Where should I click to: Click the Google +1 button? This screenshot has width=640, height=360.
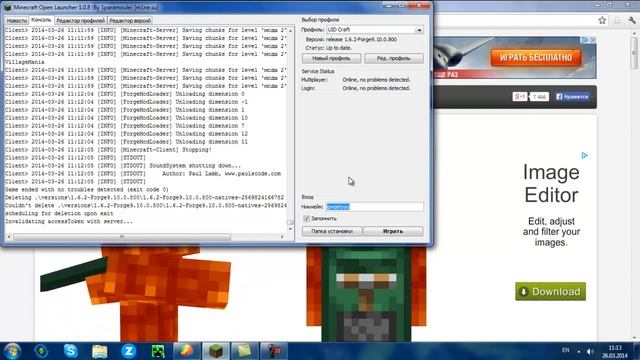click(520, 97)
